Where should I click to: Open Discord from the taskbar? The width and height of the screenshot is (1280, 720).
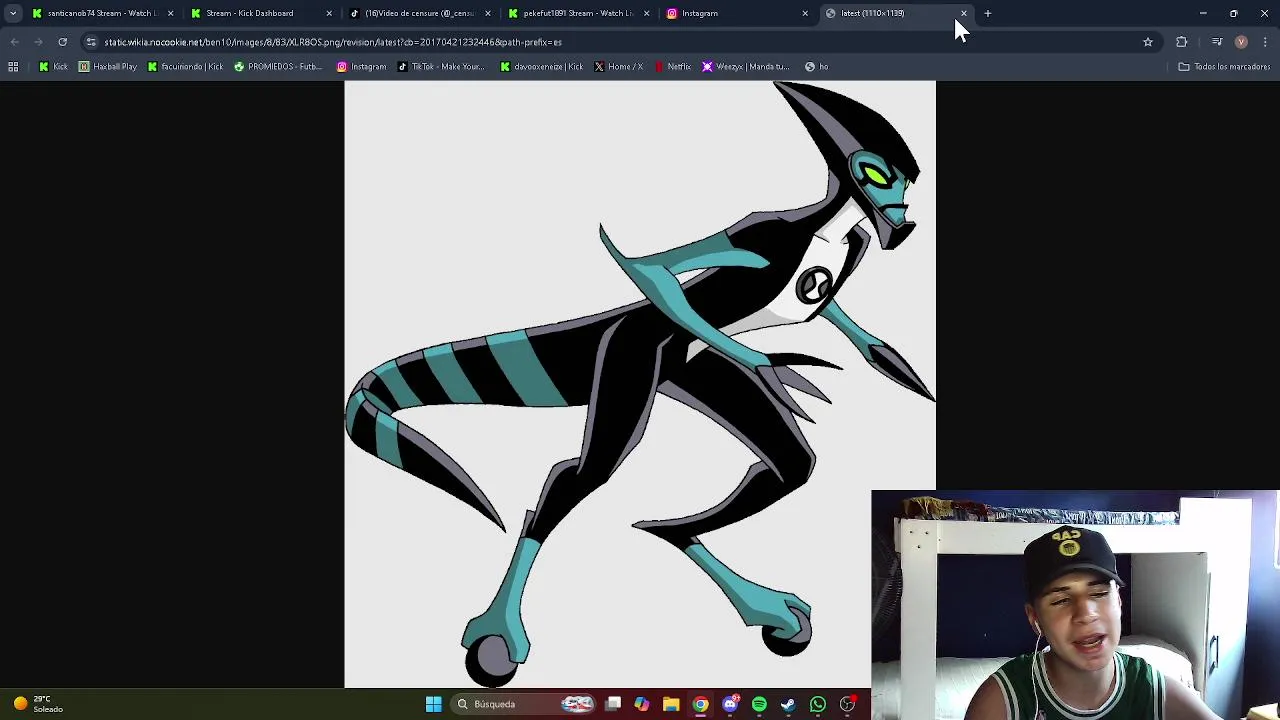730,704
